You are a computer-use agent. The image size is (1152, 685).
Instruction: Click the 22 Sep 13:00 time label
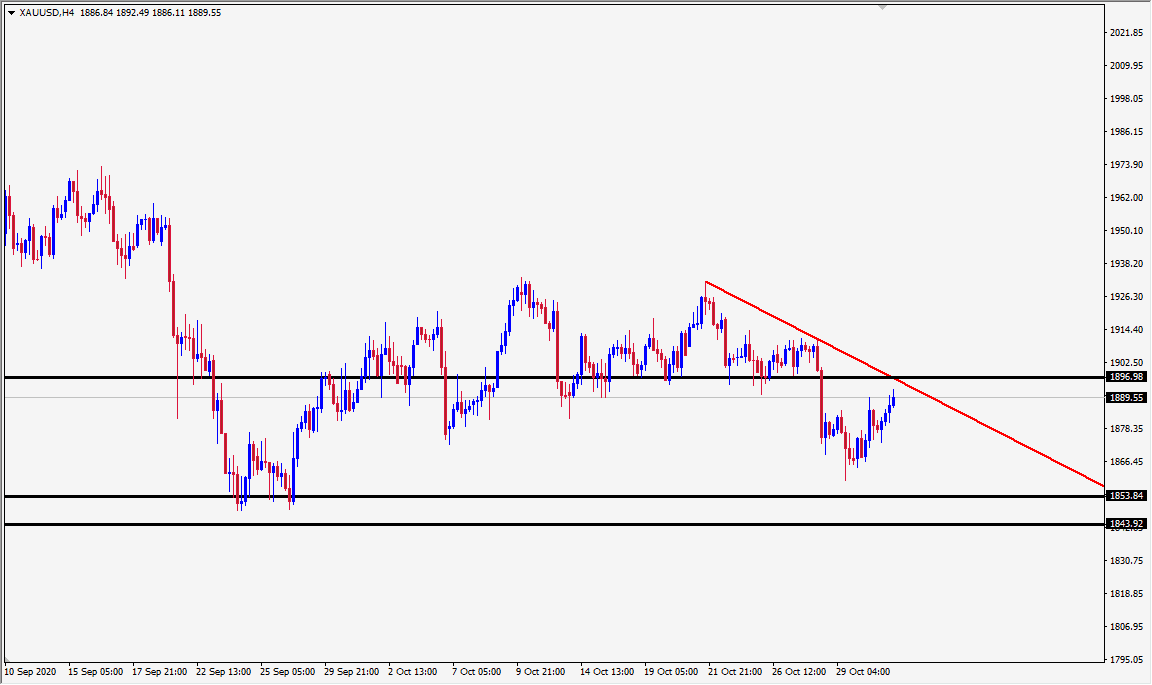pos(223,672)
